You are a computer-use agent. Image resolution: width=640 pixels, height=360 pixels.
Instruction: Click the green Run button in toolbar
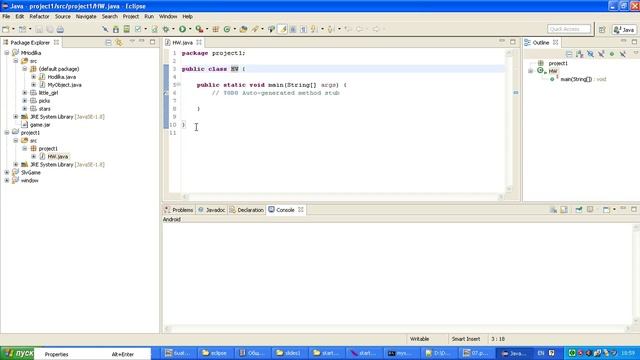(182, 29)
